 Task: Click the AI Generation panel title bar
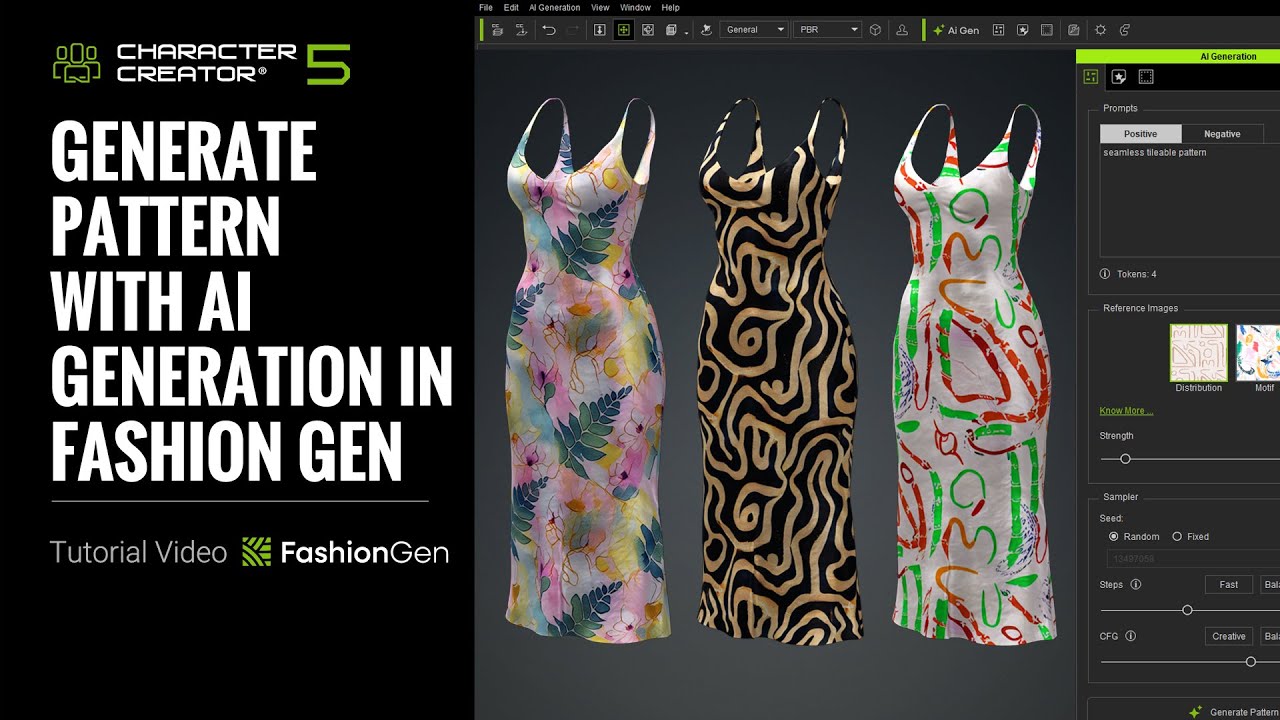(x=1178, y=57)
